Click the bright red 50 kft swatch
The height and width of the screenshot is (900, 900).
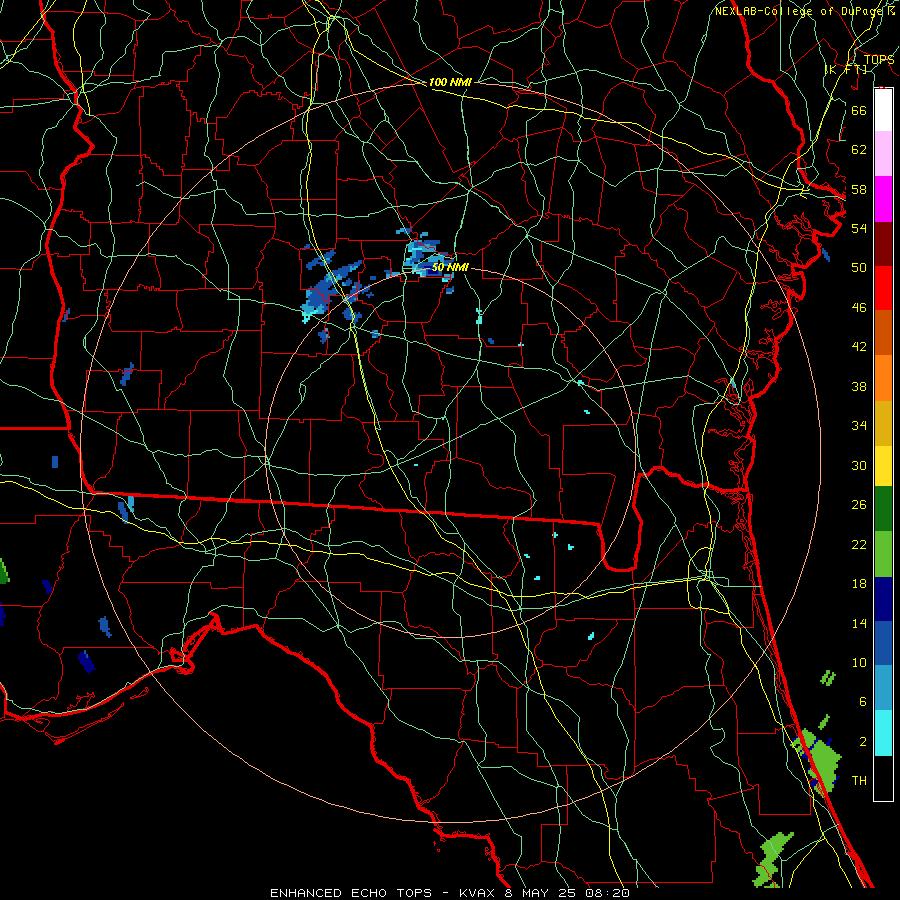(883, 288)
